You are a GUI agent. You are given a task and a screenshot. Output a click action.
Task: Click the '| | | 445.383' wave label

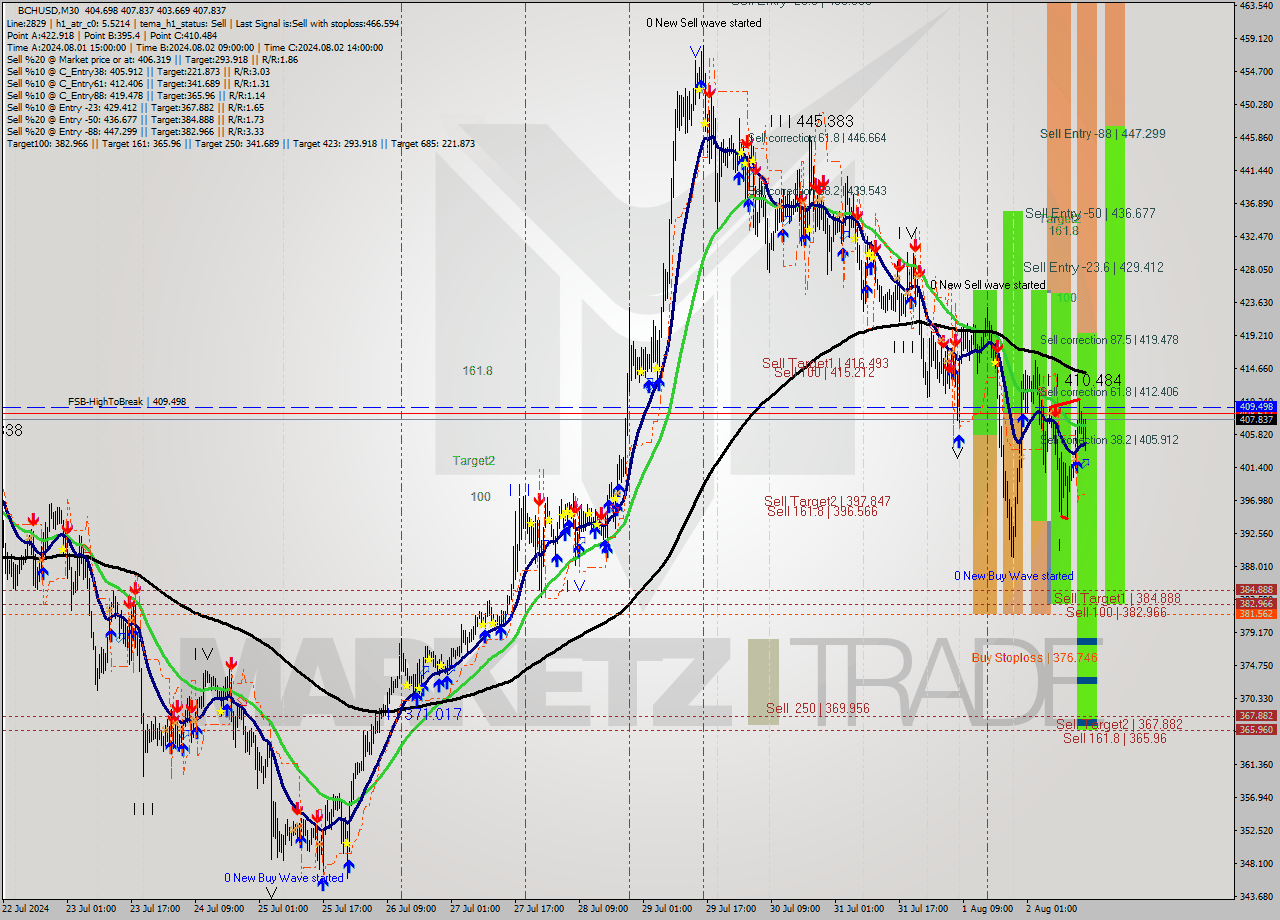click(x=811, y=120)
